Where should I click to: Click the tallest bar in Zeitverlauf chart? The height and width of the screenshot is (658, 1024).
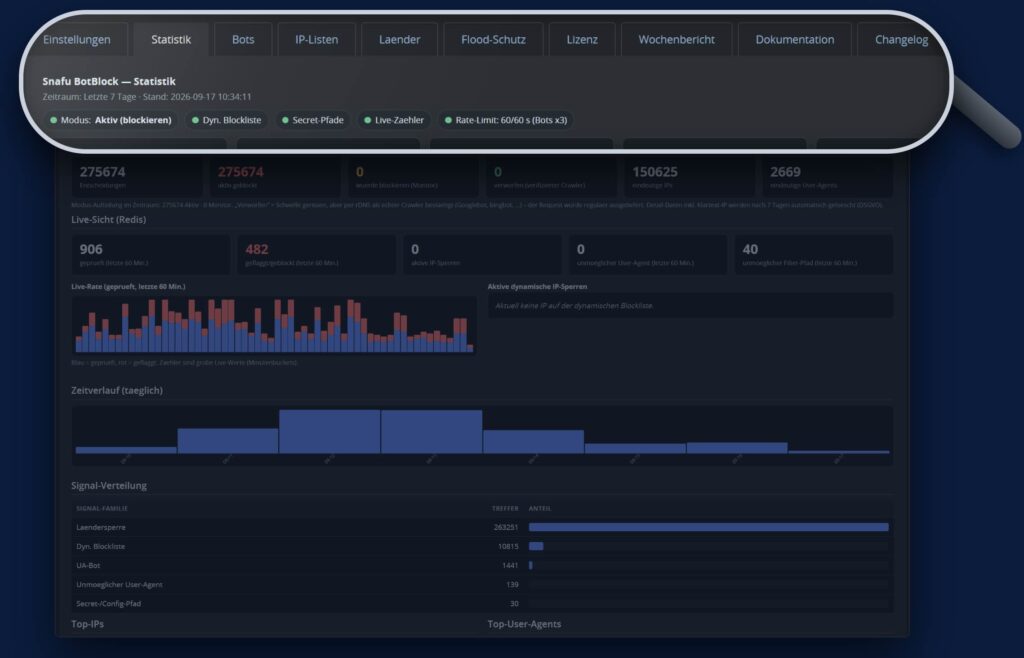tap(330, 431)
